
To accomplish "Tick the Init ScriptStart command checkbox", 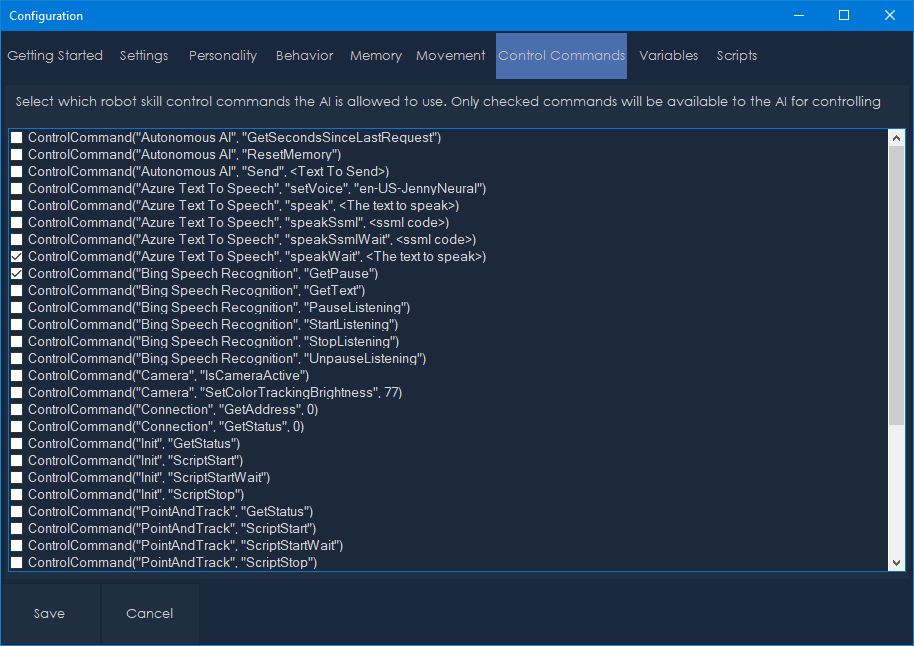I will (x=16, y=461).
